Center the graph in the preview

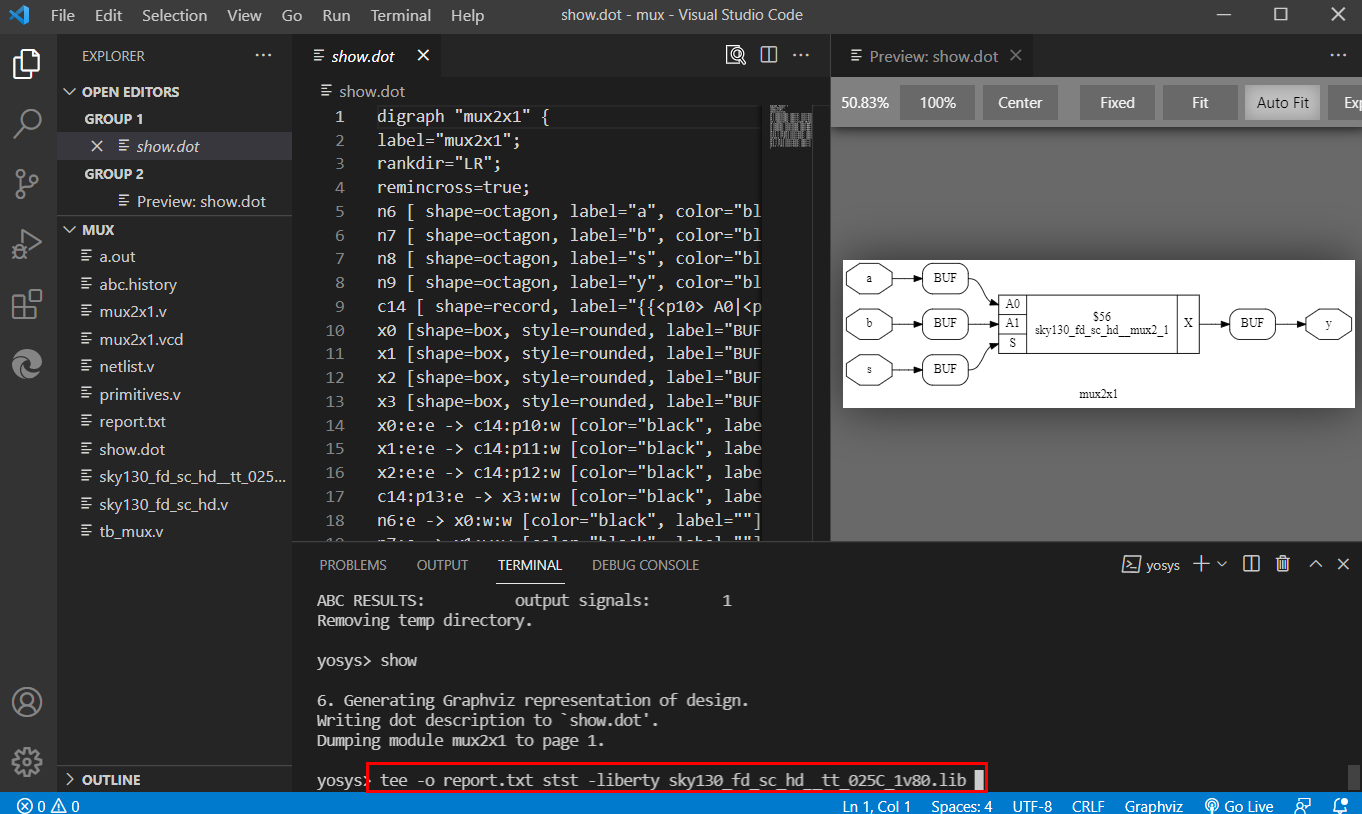point(1020,102)
